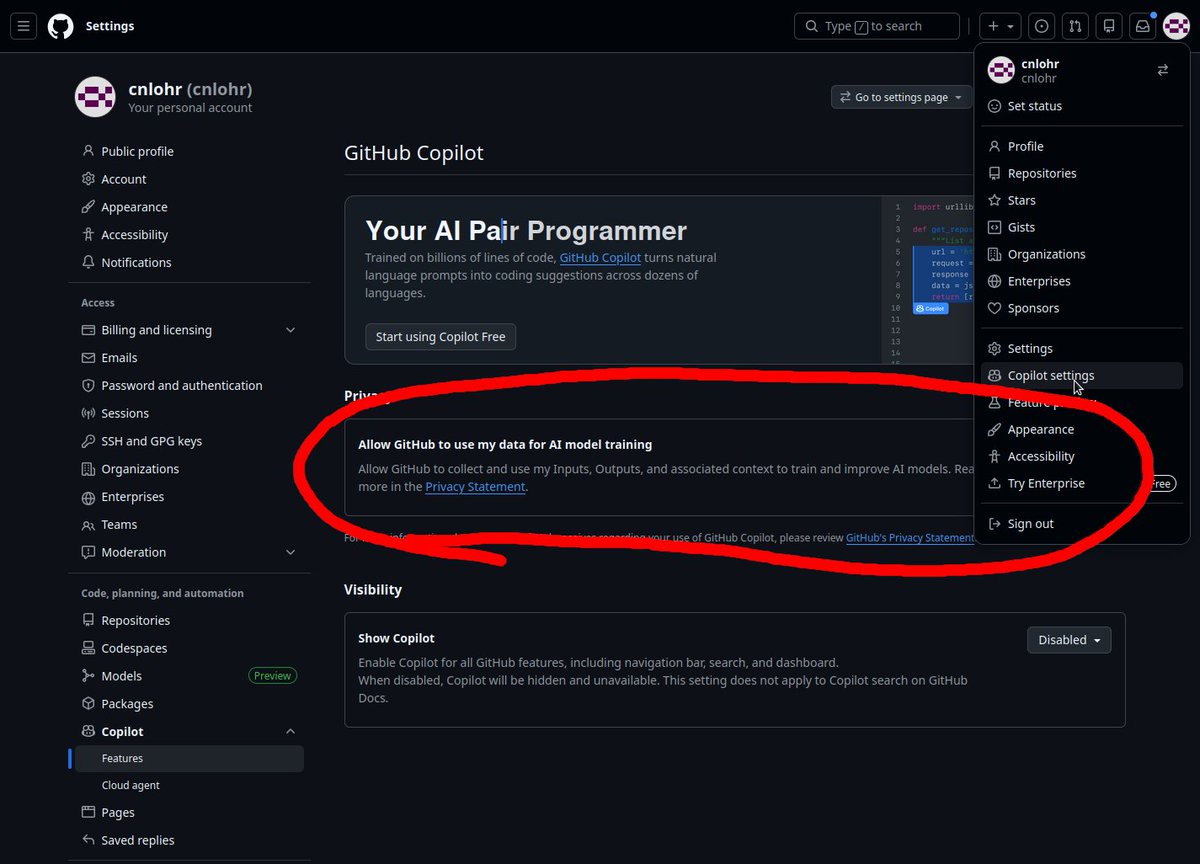Open Sponsors from user menu
The image size is (1200, 864).
click(x=1082, y=308)
